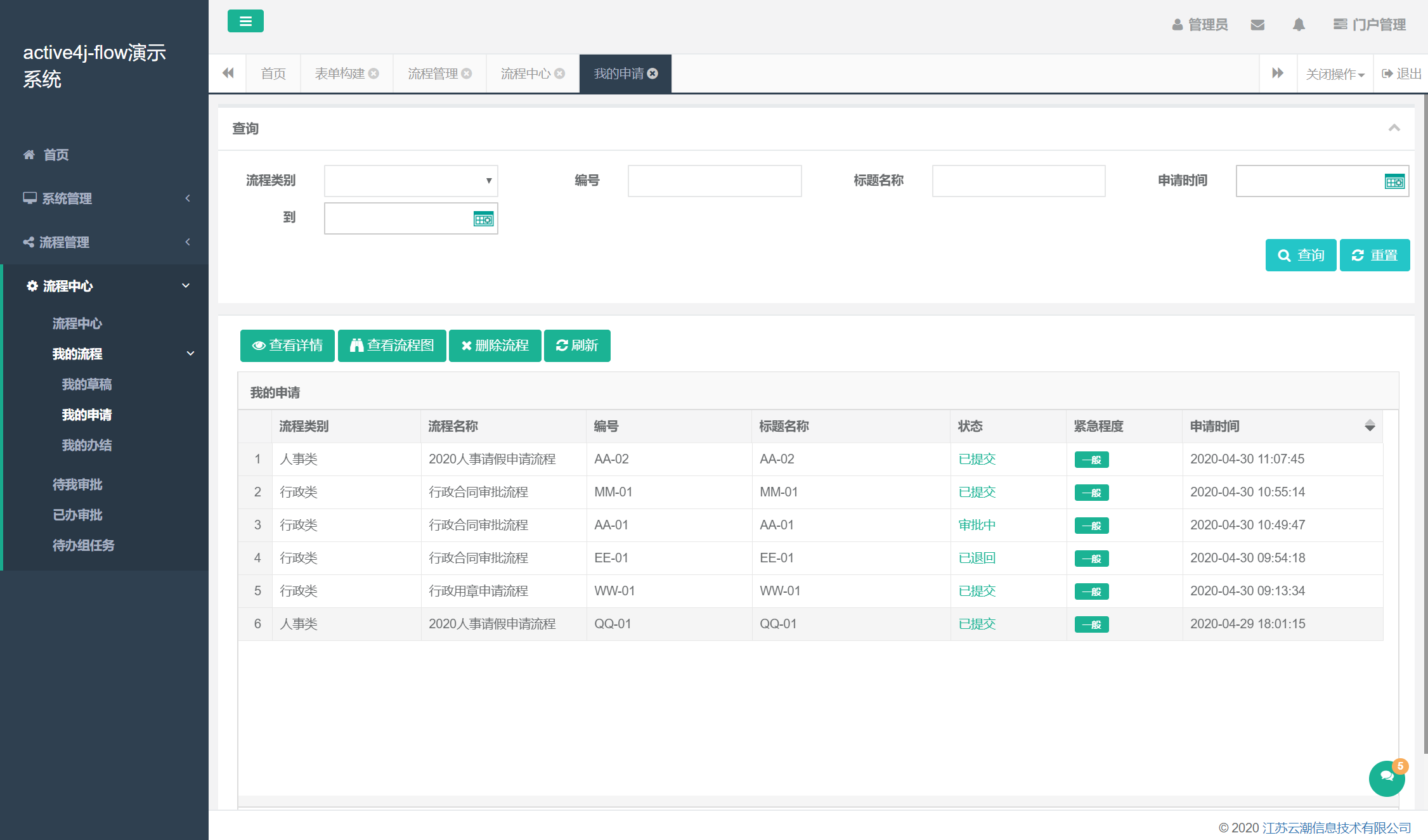Click the hamburger menu toggle button
1428x840 pixels.
(245, 22)
